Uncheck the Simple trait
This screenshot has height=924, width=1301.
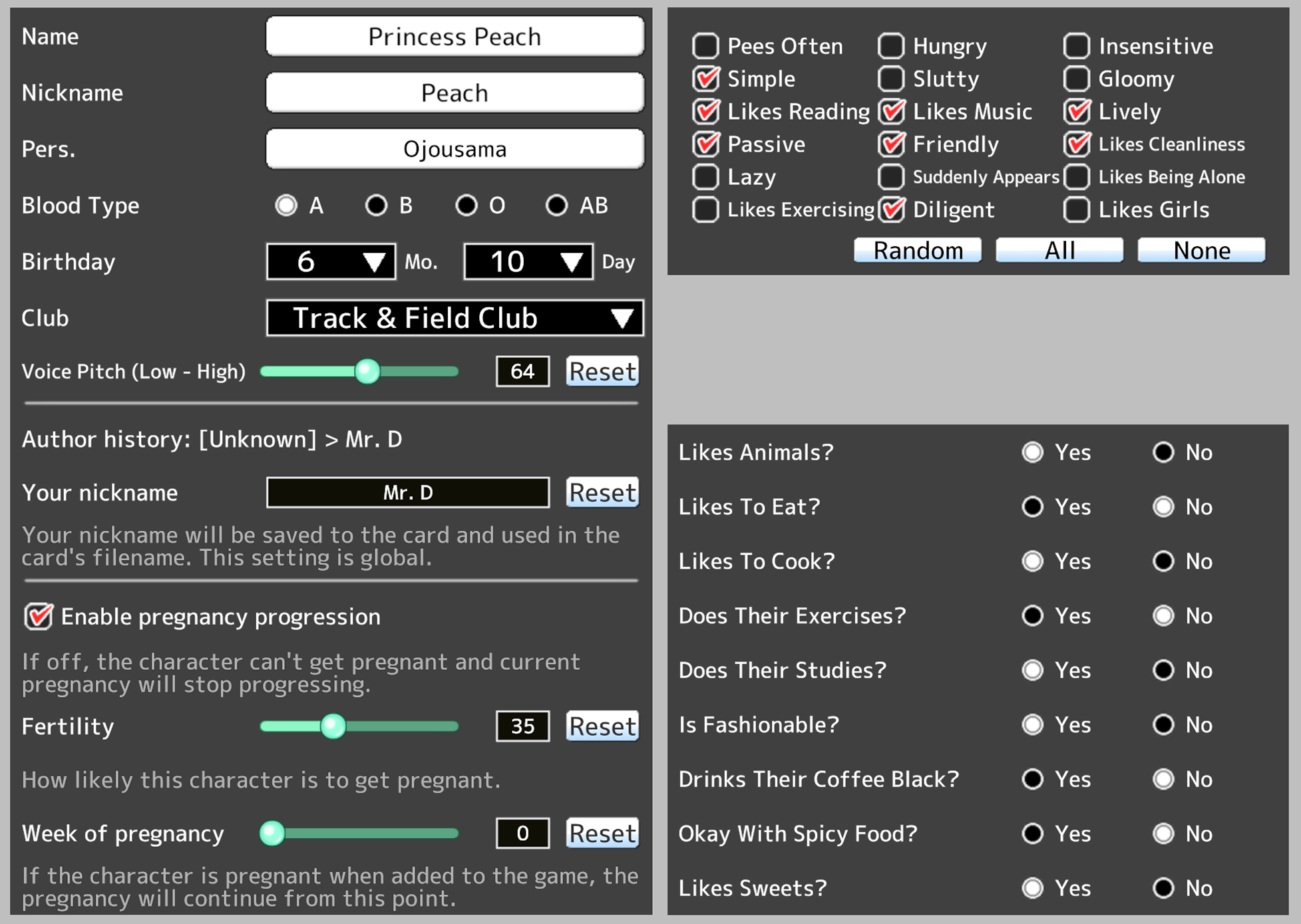click(x=705, y=78)
